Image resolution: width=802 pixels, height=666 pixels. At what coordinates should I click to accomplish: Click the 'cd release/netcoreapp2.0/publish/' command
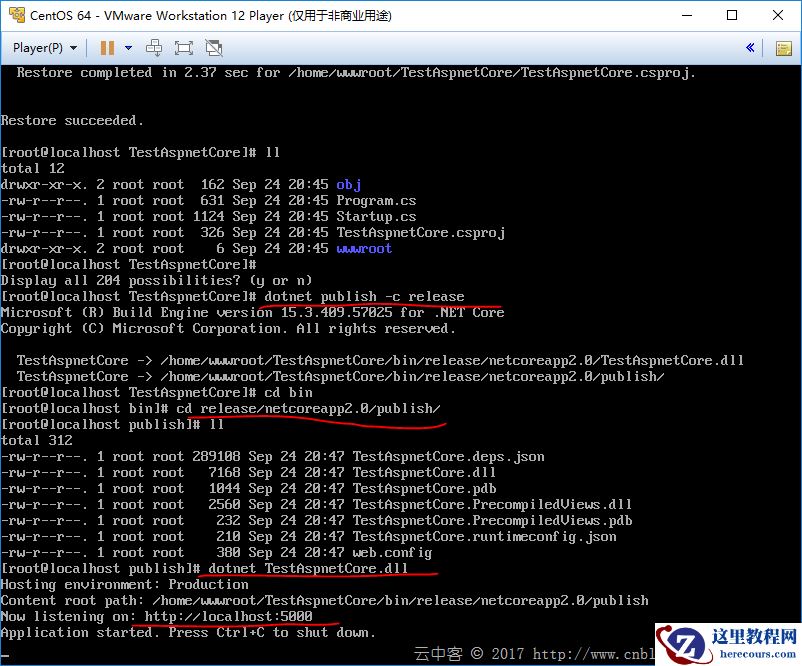tap(308, 408)
